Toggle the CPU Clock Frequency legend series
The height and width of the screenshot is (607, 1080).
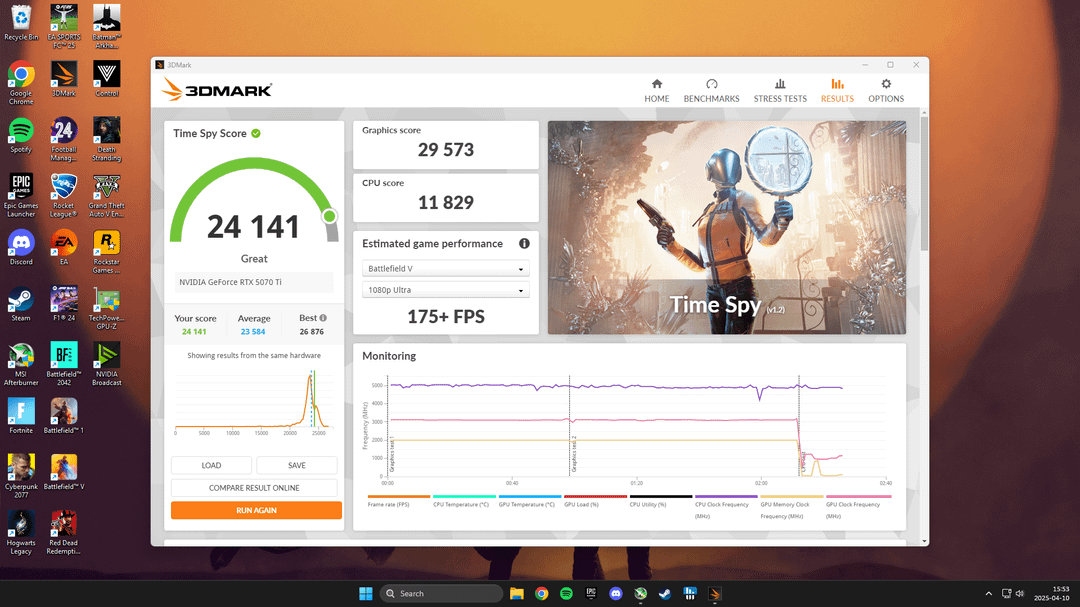(x=726, y=507)
